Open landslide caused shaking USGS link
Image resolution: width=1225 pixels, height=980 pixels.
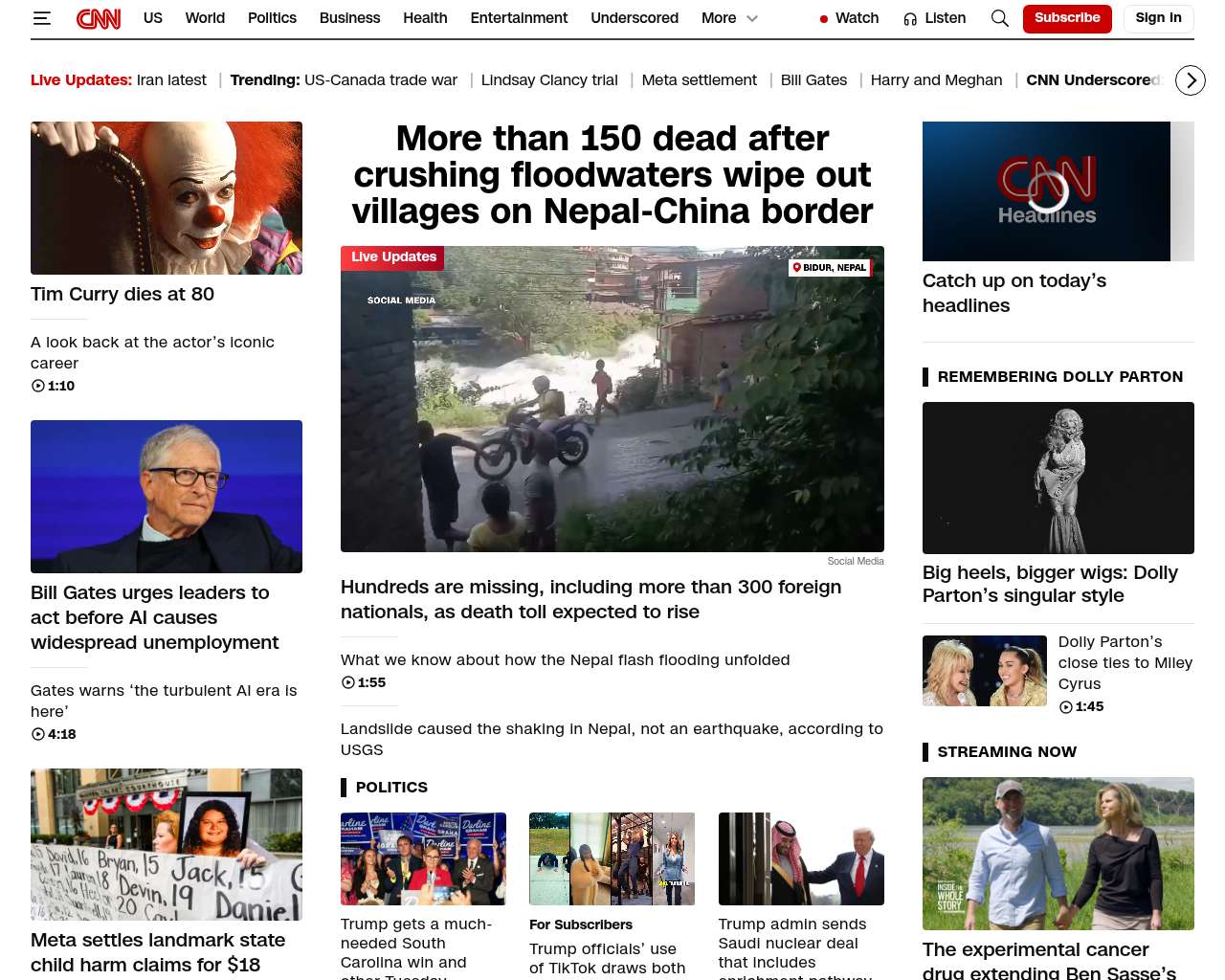[612, 740]
